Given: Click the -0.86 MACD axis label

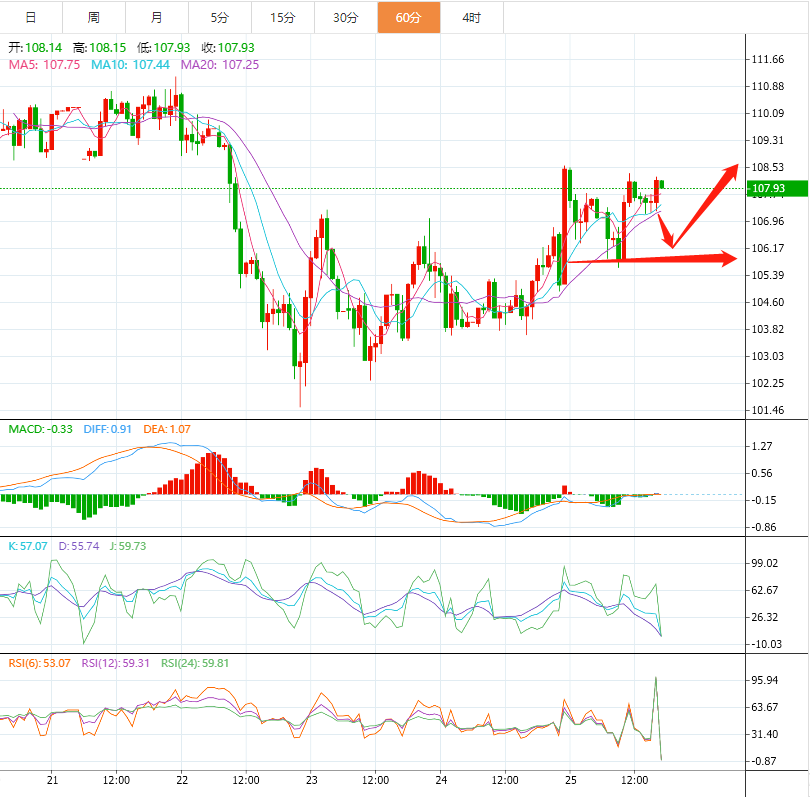Looking at the screenshot, I should pos(762,527).
